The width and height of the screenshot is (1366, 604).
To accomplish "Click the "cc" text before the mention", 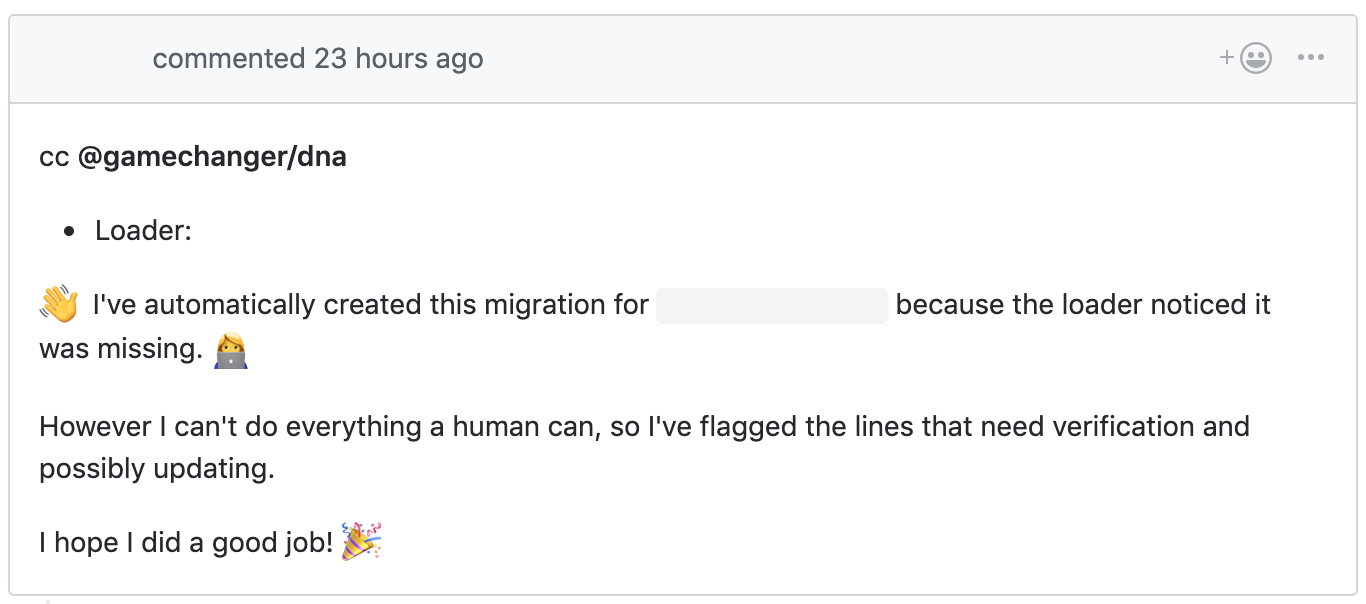I will (54, 158).
